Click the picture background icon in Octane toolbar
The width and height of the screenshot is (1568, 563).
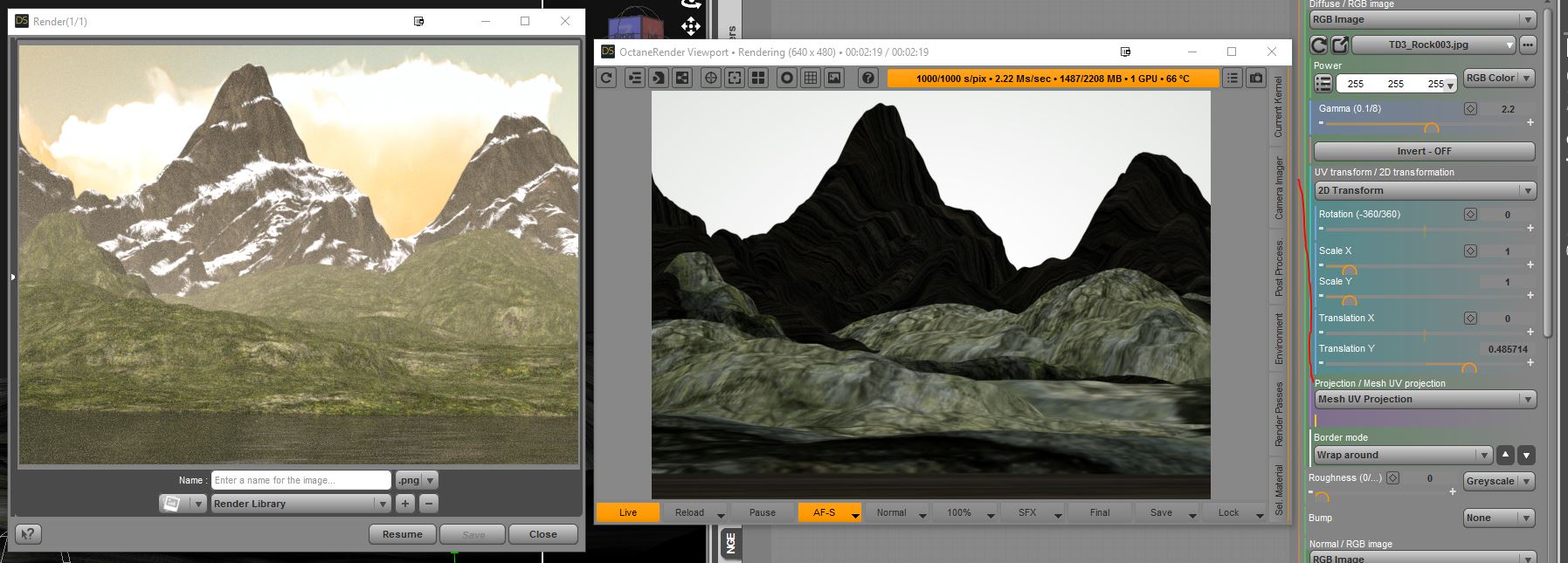point(834,78)
